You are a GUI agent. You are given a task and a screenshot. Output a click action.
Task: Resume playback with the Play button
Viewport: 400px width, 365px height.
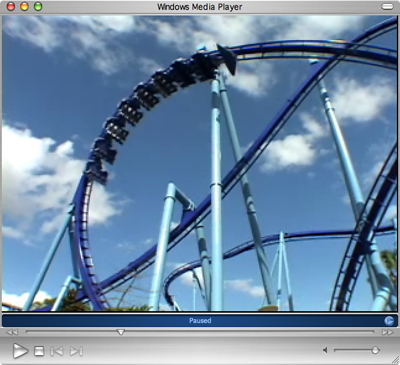tap(20, 351)
